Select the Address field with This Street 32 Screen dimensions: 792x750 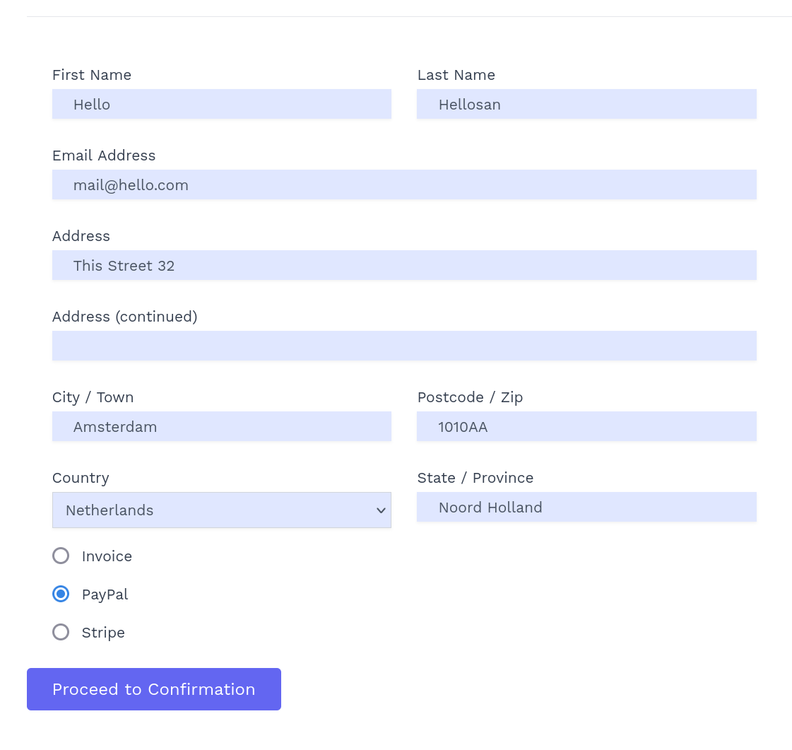tap(404, 265)
